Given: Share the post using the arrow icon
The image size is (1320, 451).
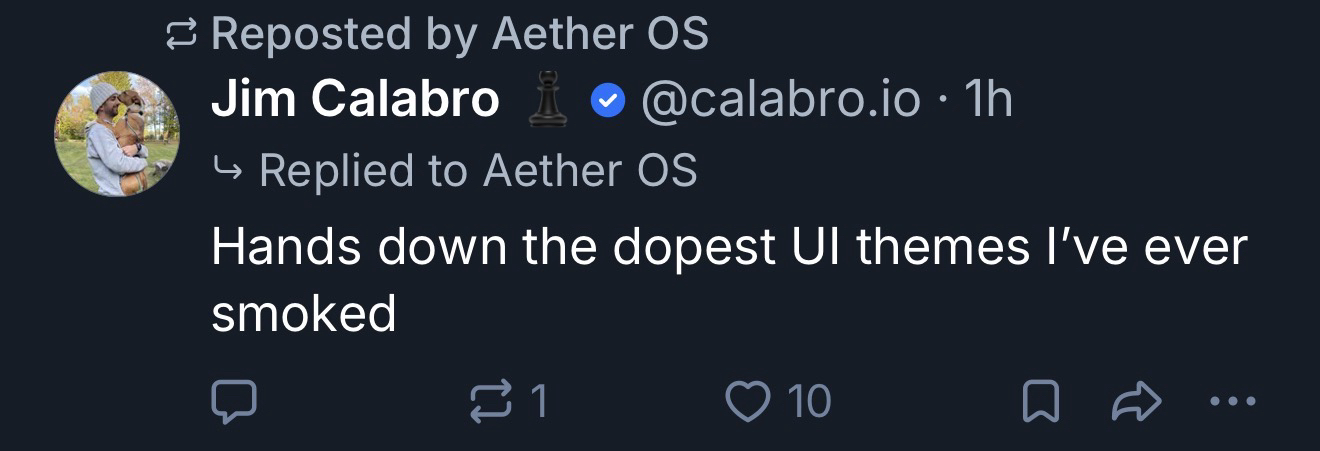Looking at the screenshot, I should 1136,401.
